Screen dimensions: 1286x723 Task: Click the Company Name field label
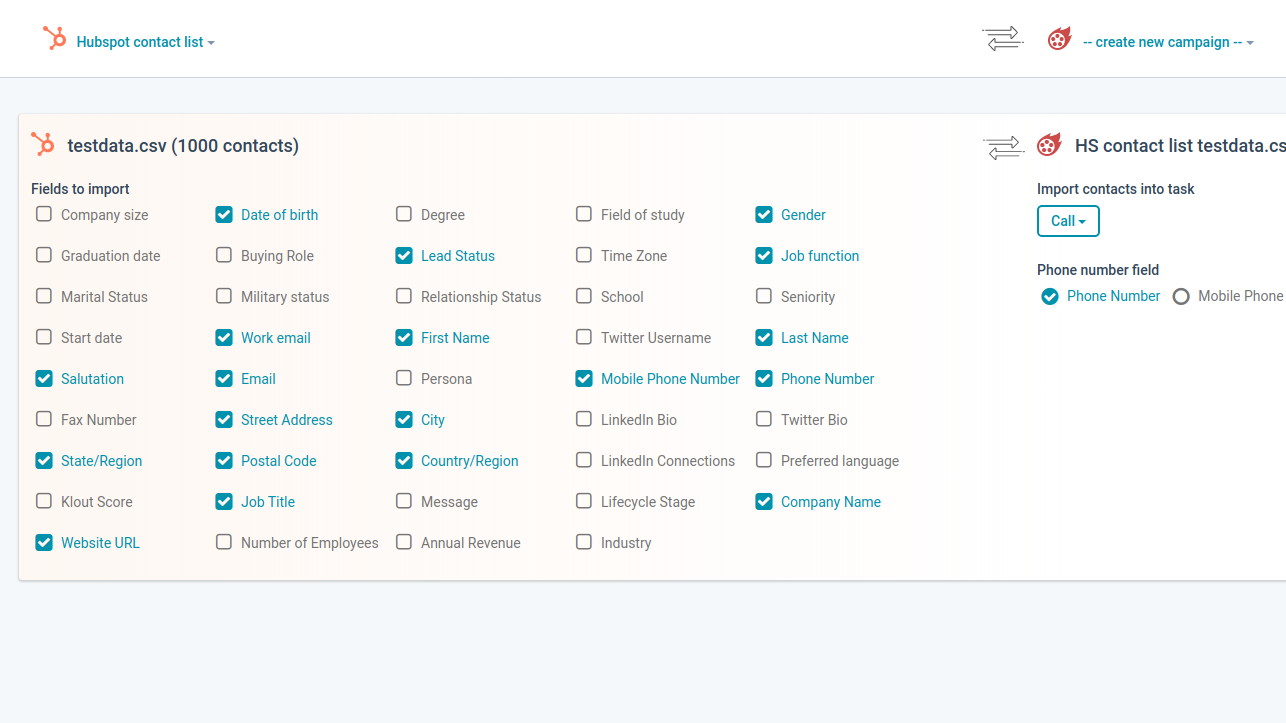(x=830, y=502)
